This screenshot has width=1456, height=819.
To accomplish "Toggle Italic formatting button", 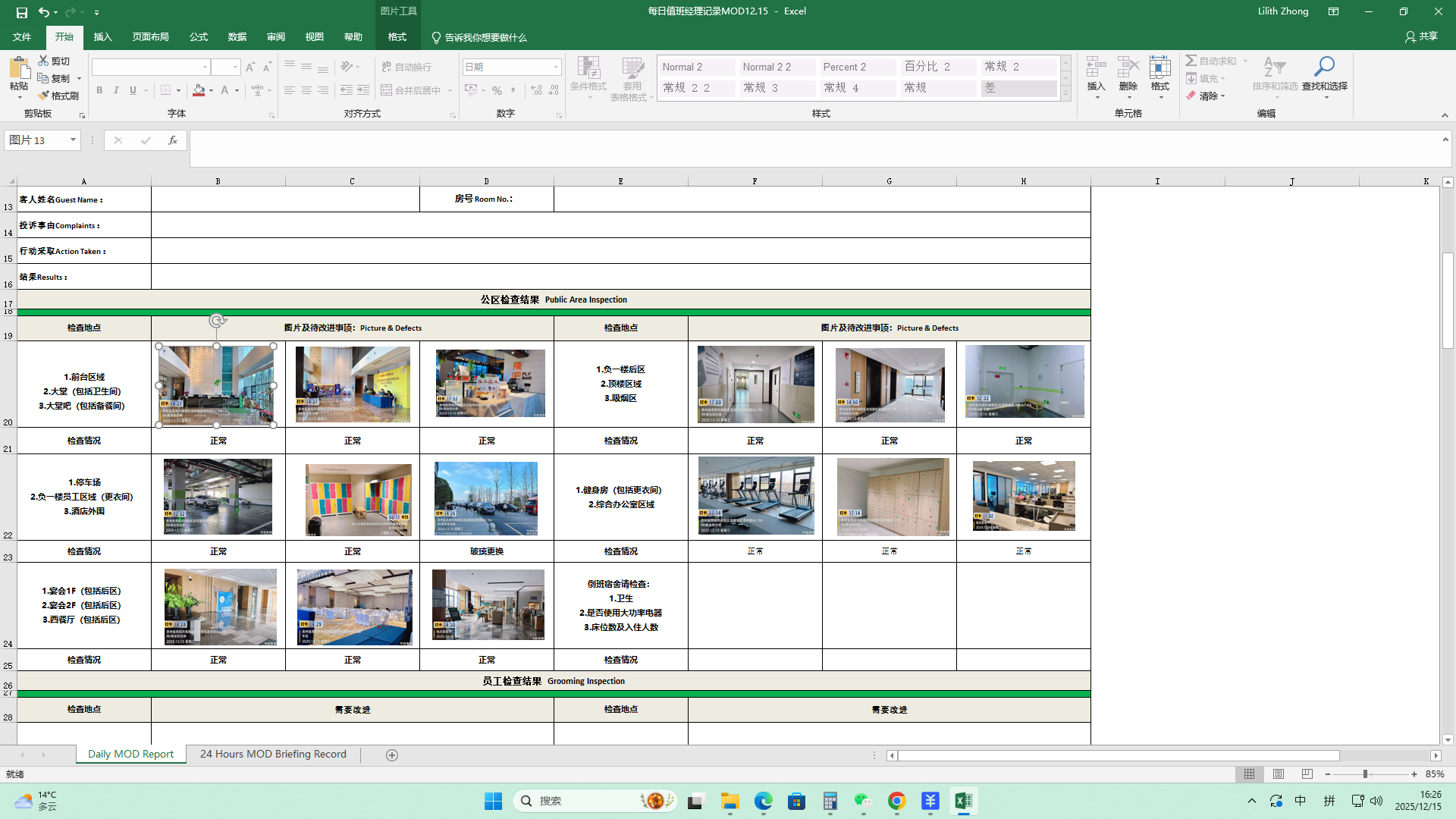I will pyautogui.click(x=116, y=90).
